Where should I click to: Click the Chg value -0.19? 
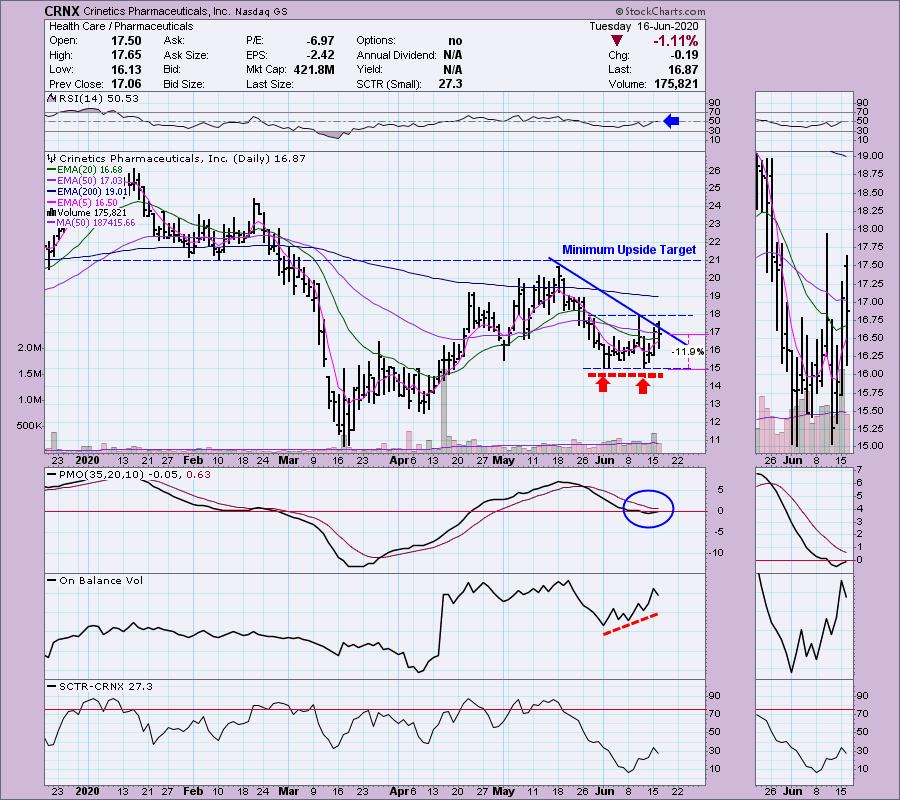click(684, 55)
